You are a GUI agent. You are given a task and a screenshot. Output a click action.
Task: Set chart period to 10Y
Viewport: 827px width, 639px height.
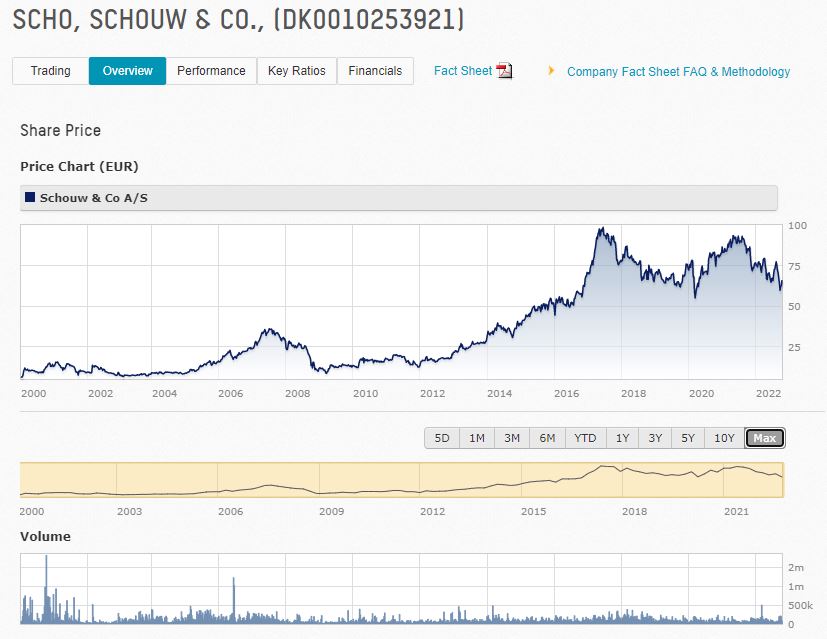[x=724, y=438]
